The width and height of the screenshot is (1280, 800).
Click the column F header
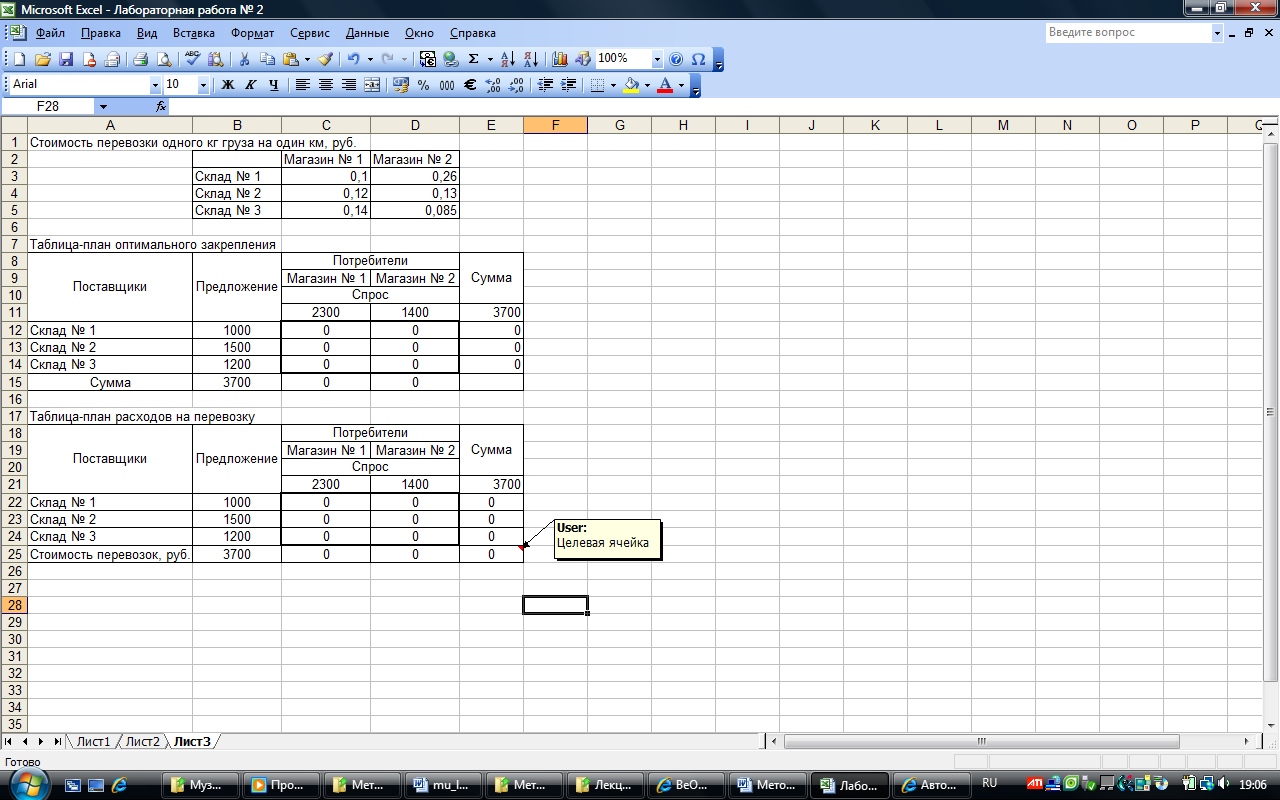click(555, 125)
